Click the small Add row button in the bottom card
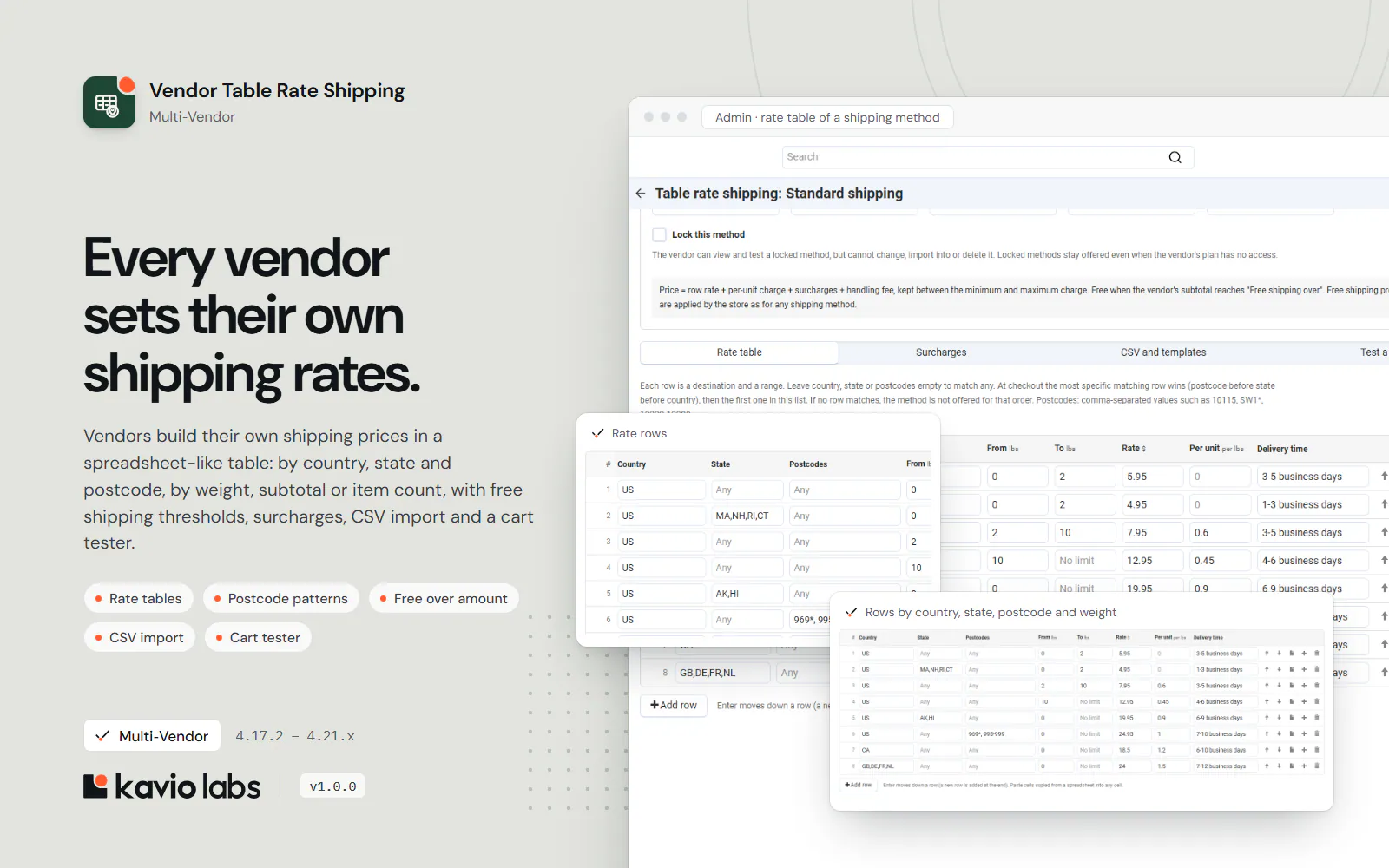Screen dimensions: 1389x868 click(x=859, y=785)
